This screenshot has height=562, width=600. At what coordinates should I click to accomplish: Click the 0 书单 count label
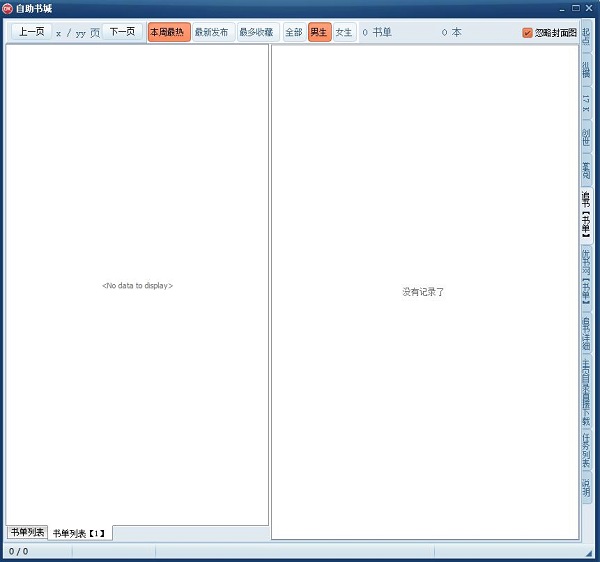[377, 33]
